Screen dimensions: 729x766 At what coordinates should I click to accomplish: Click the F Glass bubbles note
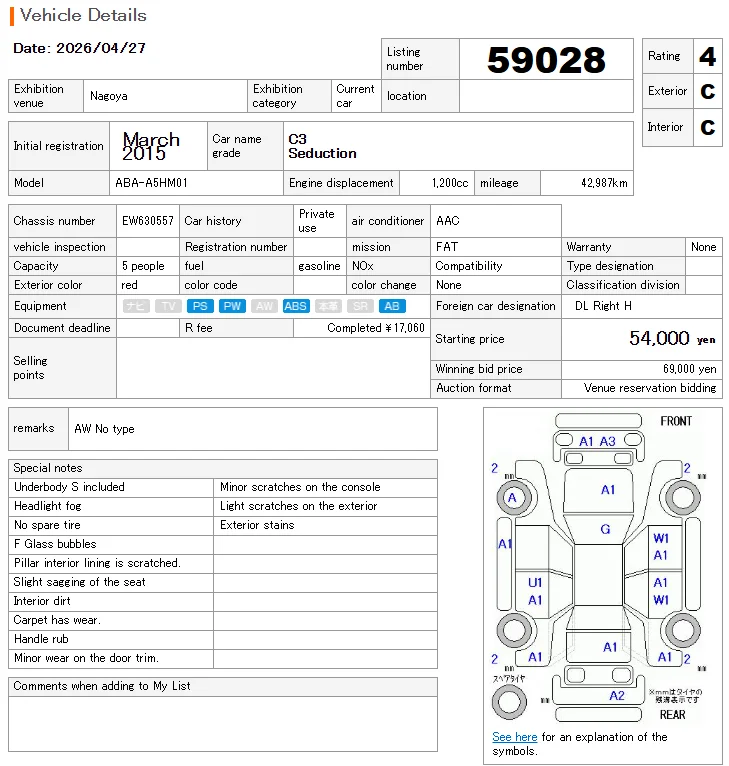[x=55, y=544]
